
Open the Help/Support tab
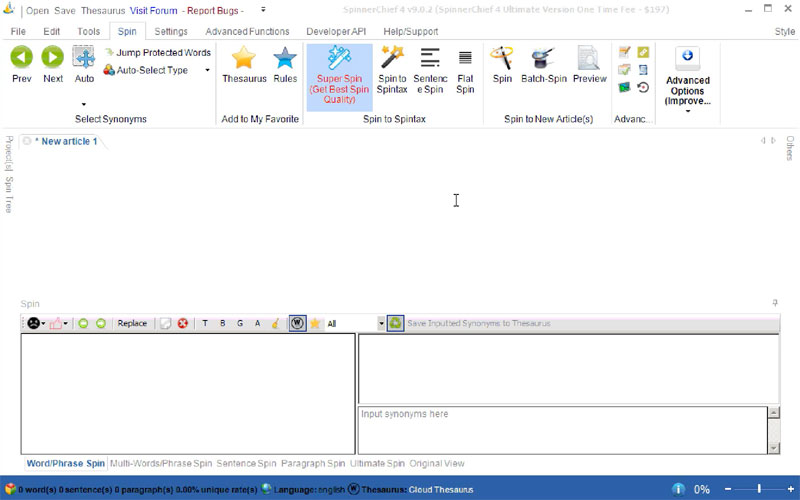[410, 31]
